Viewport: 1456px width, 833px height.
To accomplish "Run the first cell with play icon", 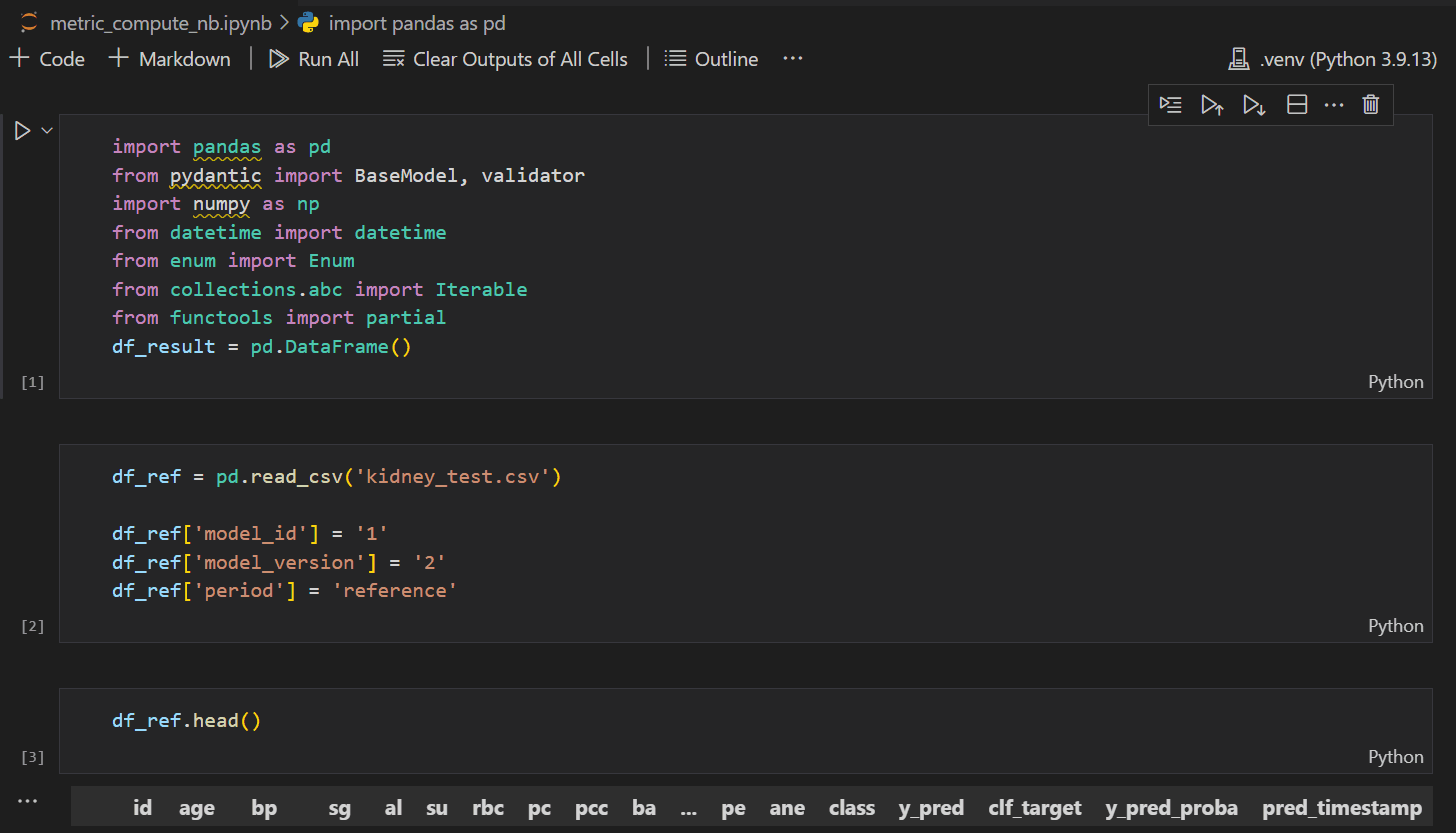I will tap(22, 131).
